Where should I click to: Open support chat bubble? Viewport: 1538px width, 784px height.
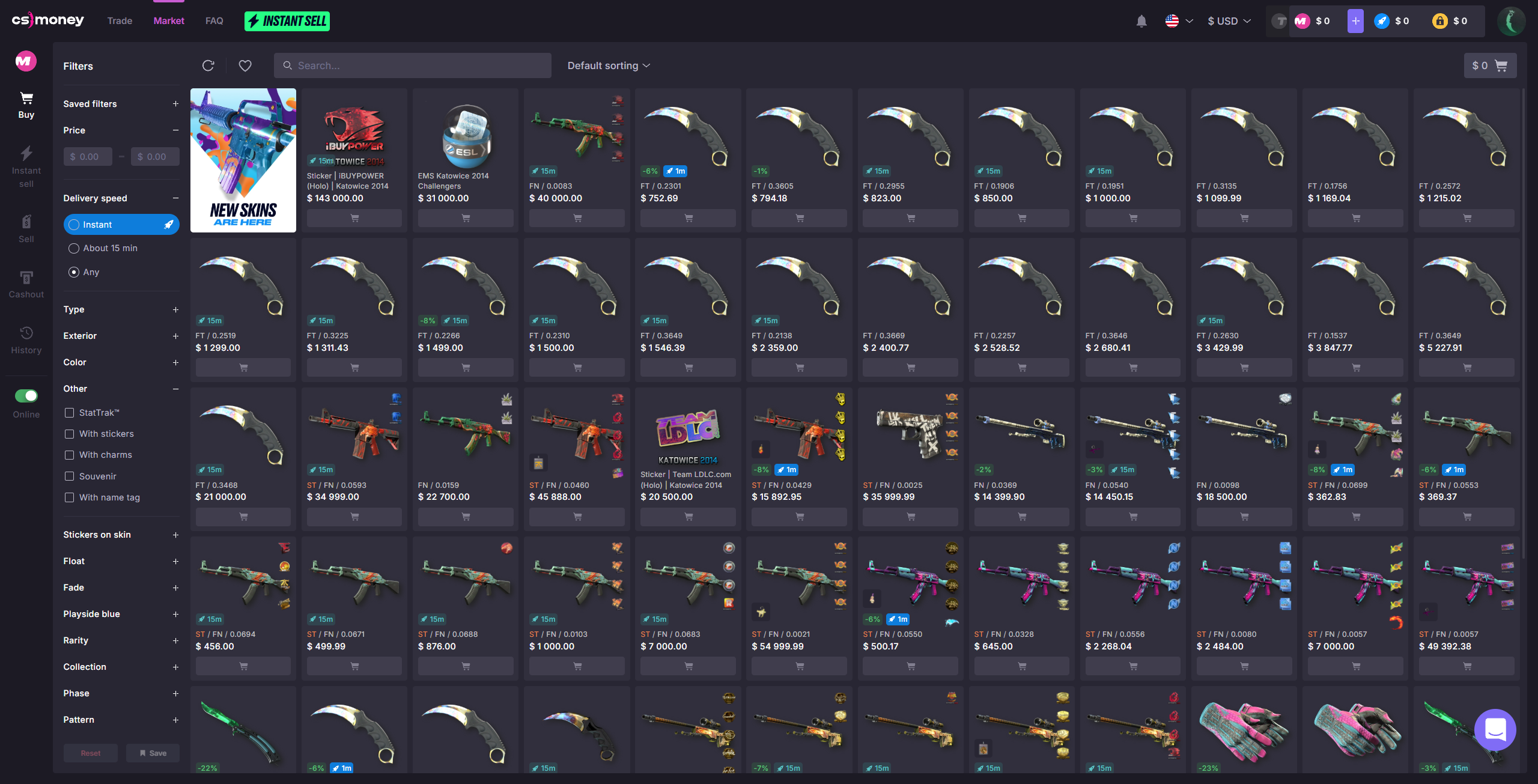[1495, 729]
